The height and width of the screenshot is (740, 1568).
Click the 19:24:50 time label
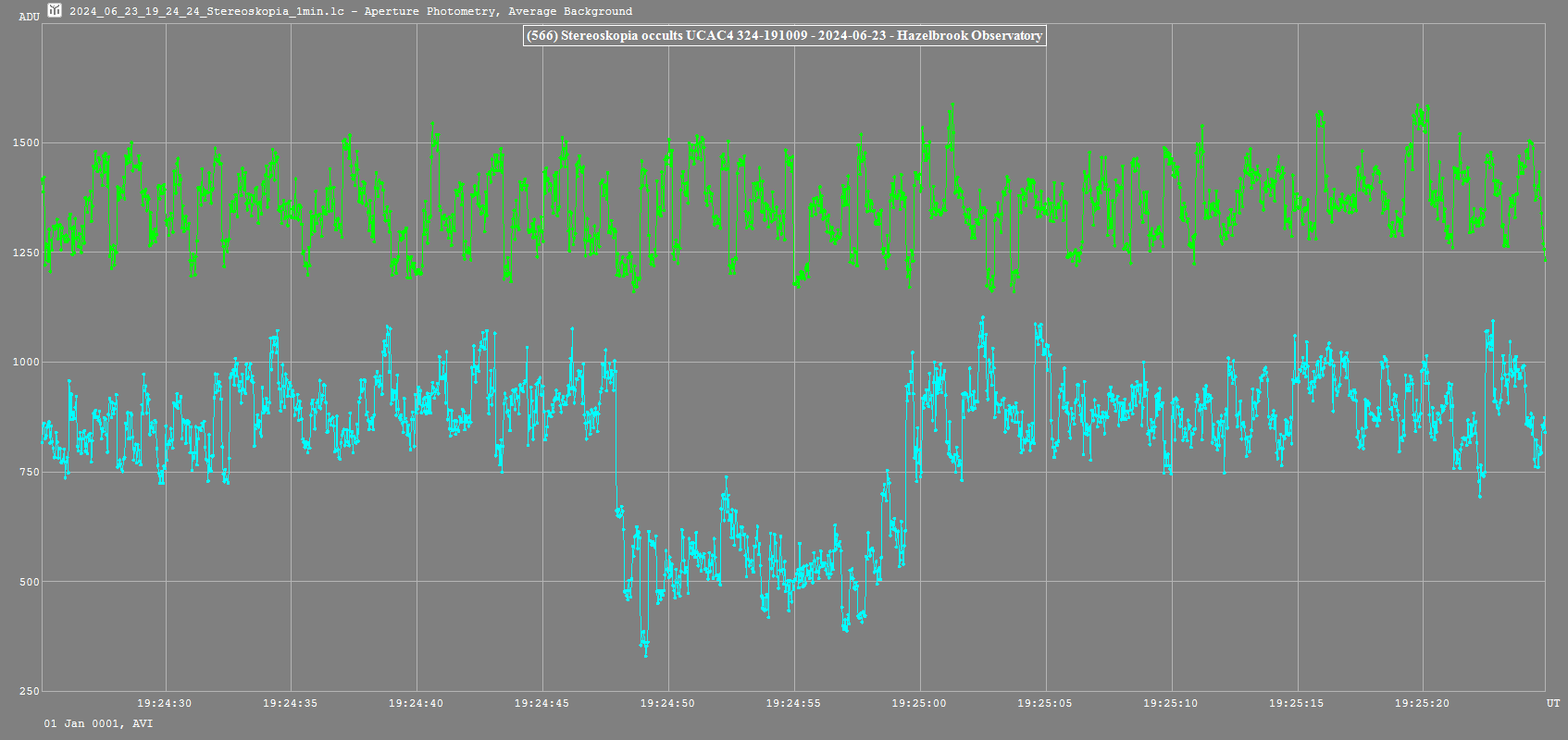(x=667, y=703)
